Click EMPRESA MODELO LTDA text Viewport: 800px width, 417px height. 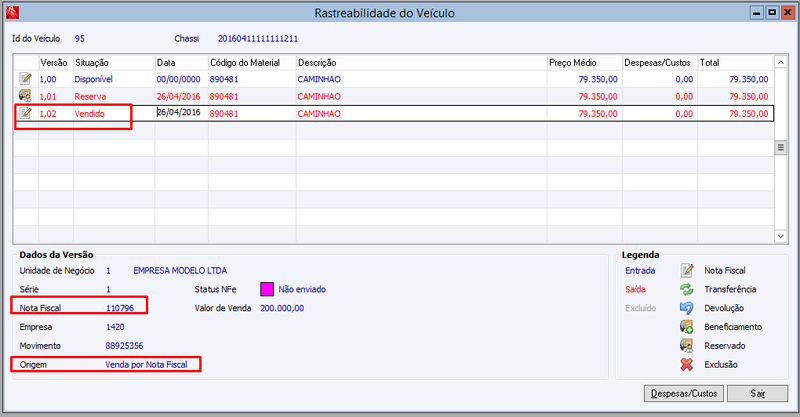click(180, 271)
